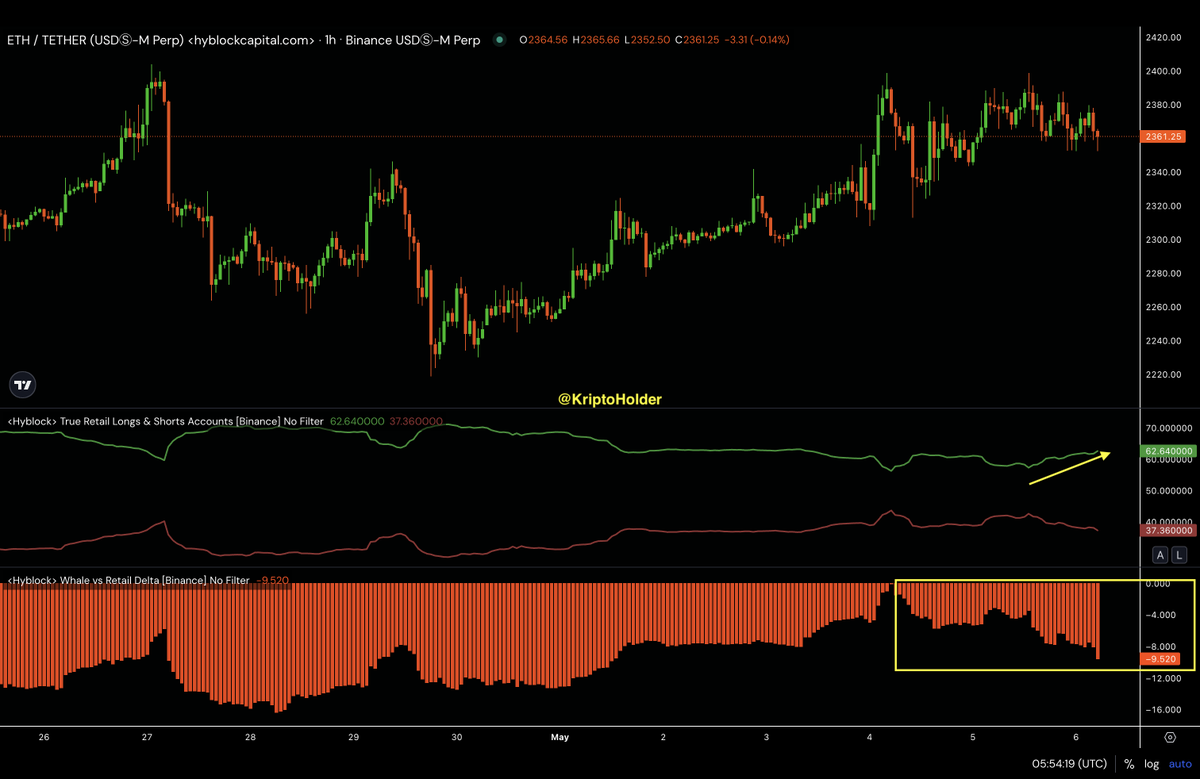Click the red 37.360000 axis label
Image resolution: width=1200 pixels, height=779 pixels.
point(1169,530)
